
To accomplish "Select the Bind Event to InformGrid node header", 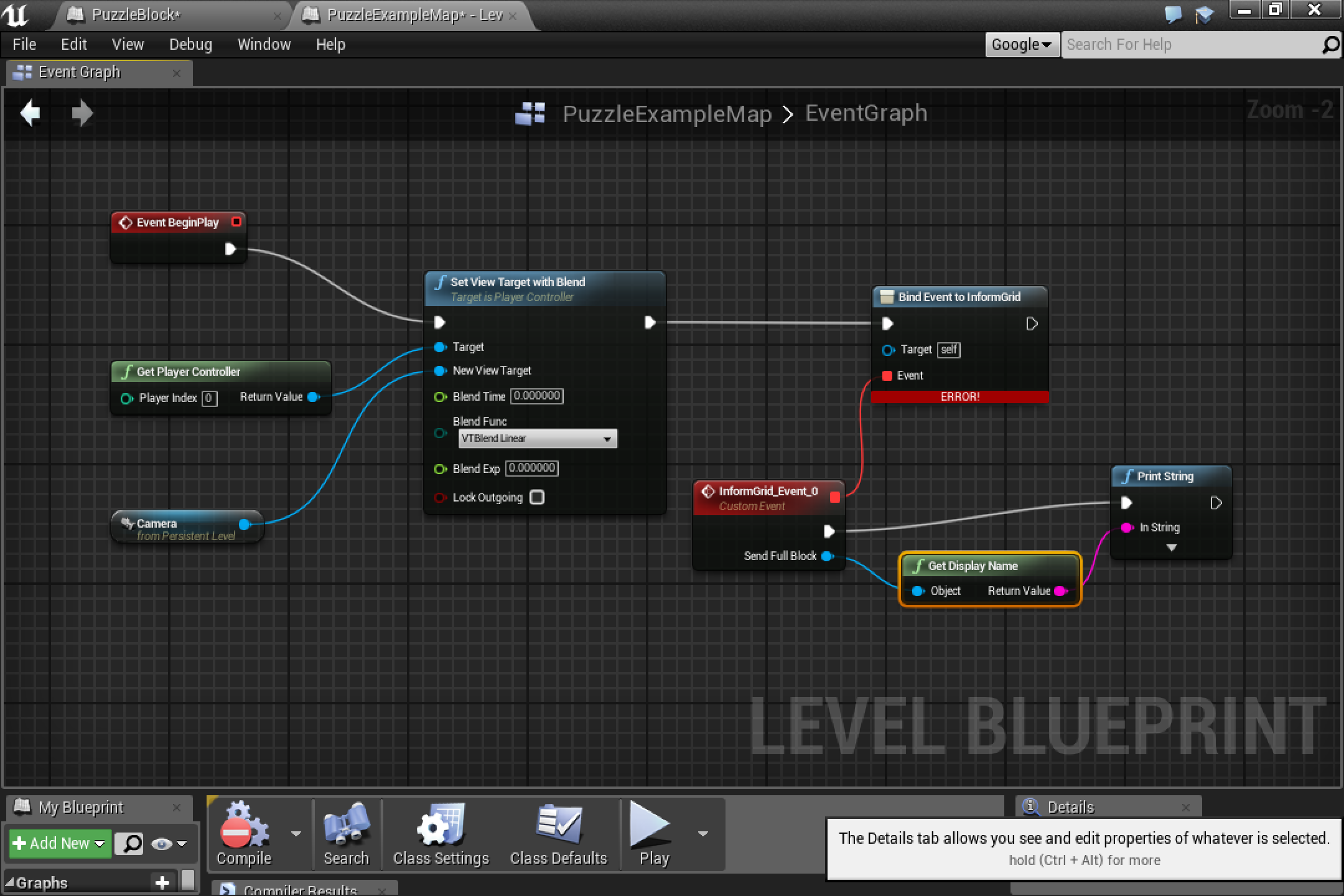I will click(x=959, y=297).
